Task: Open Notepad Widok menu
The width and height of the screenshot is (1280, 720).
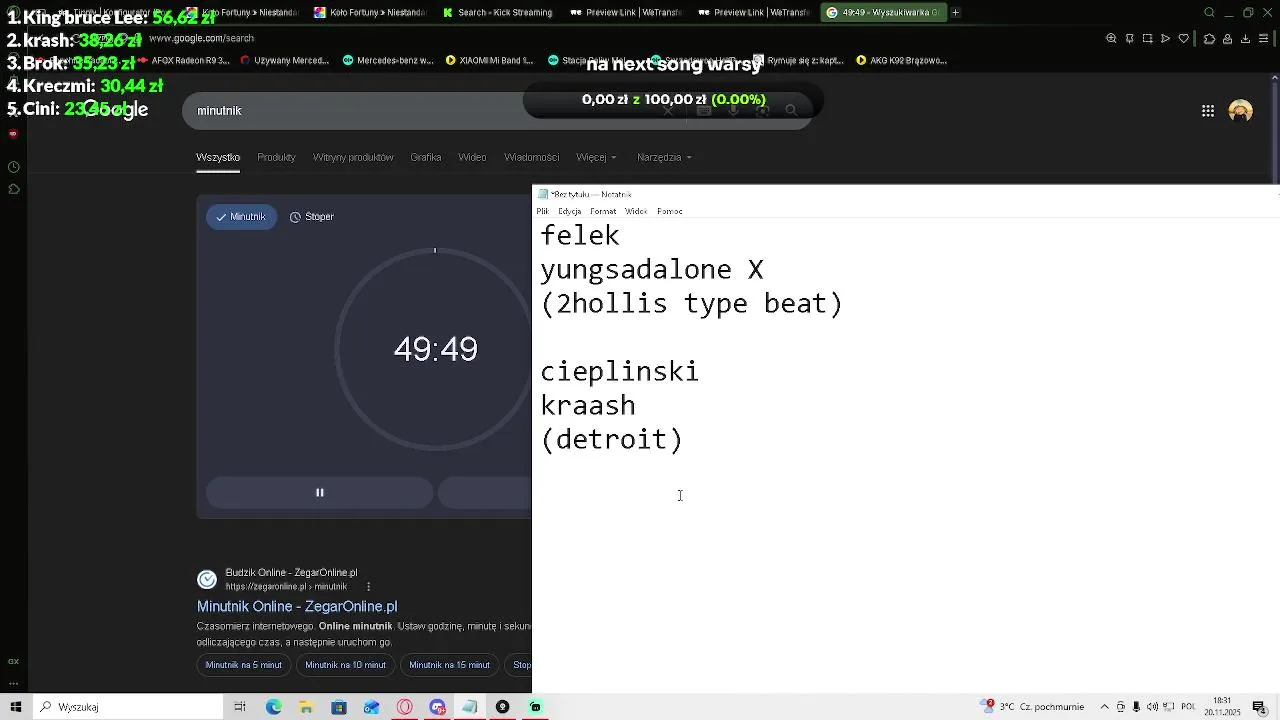Action: click(x=636, y=211)
